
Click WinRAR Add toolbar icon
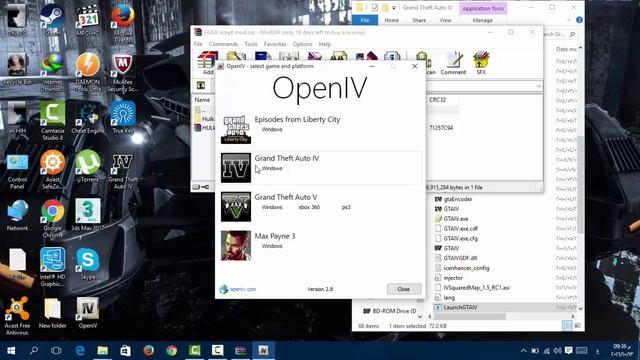coord(208,62)
